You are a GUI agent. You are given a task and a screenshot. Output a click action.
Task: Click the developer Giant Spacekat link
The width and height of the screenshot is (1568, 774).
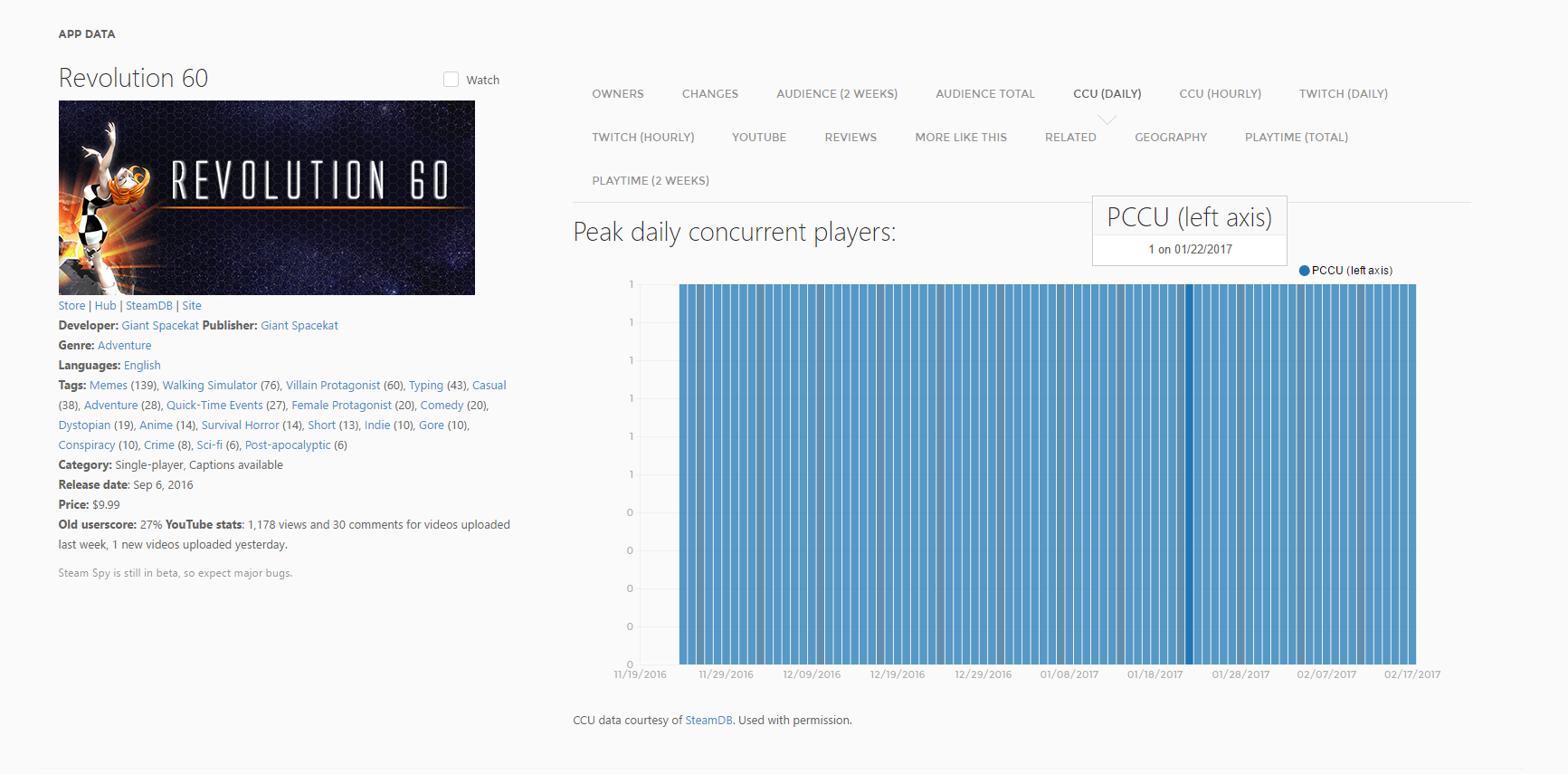click(x=160, y=326)
